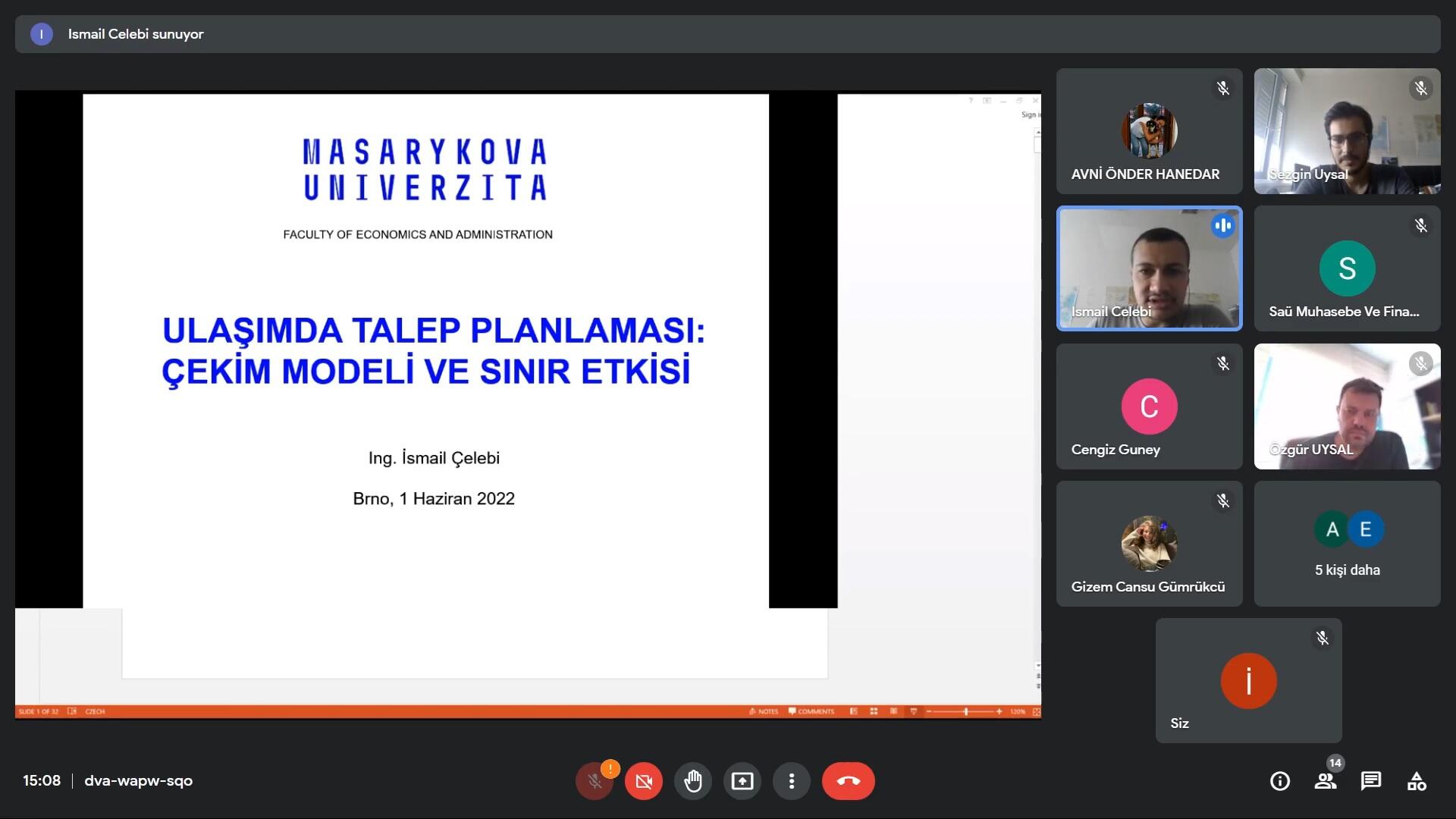Image resolution: width=1456 pixels, height=819 pixels.
Task: Unmute your microphone in the call bar
Action: pyautogui.click(x=595, y=781)
